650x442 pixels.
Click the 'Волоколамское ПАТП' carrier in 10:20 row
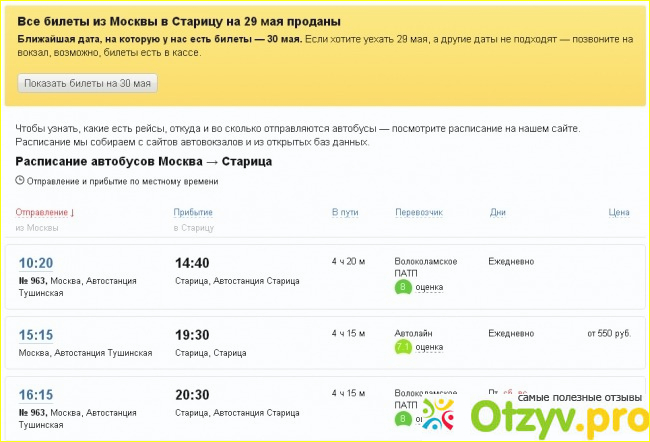coord(426,266)
